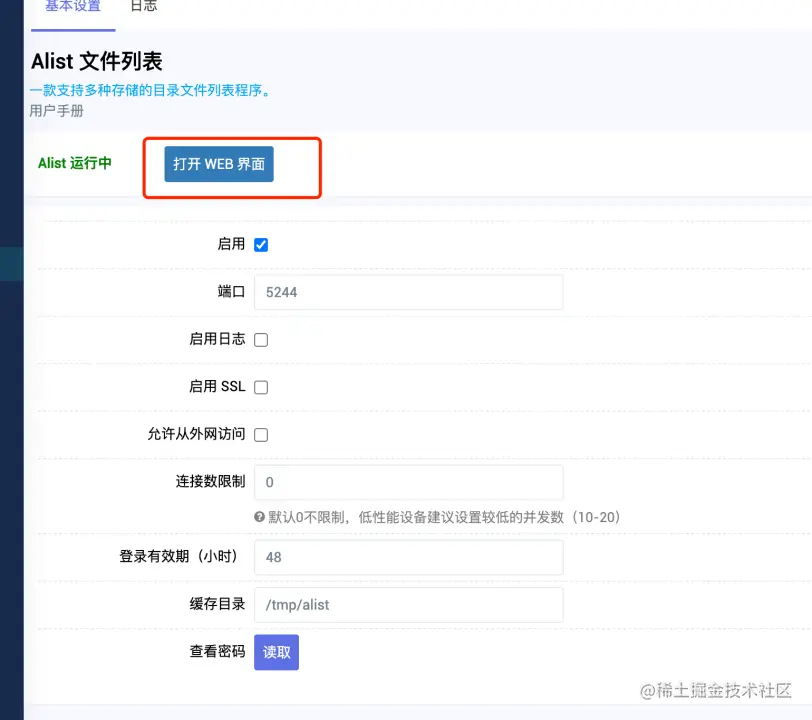This screenshot has height=720, width=812.
Task: Toggle the 启用 checkbox
Action: click(x=261, y=244)
